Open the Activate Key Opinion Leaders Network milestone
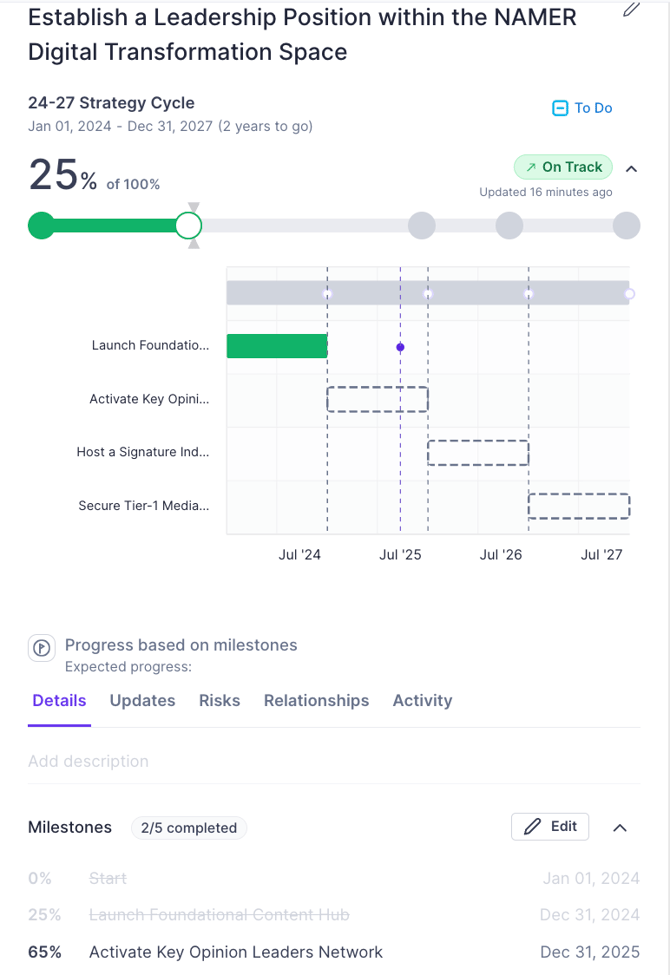 (x=236, y=952)
